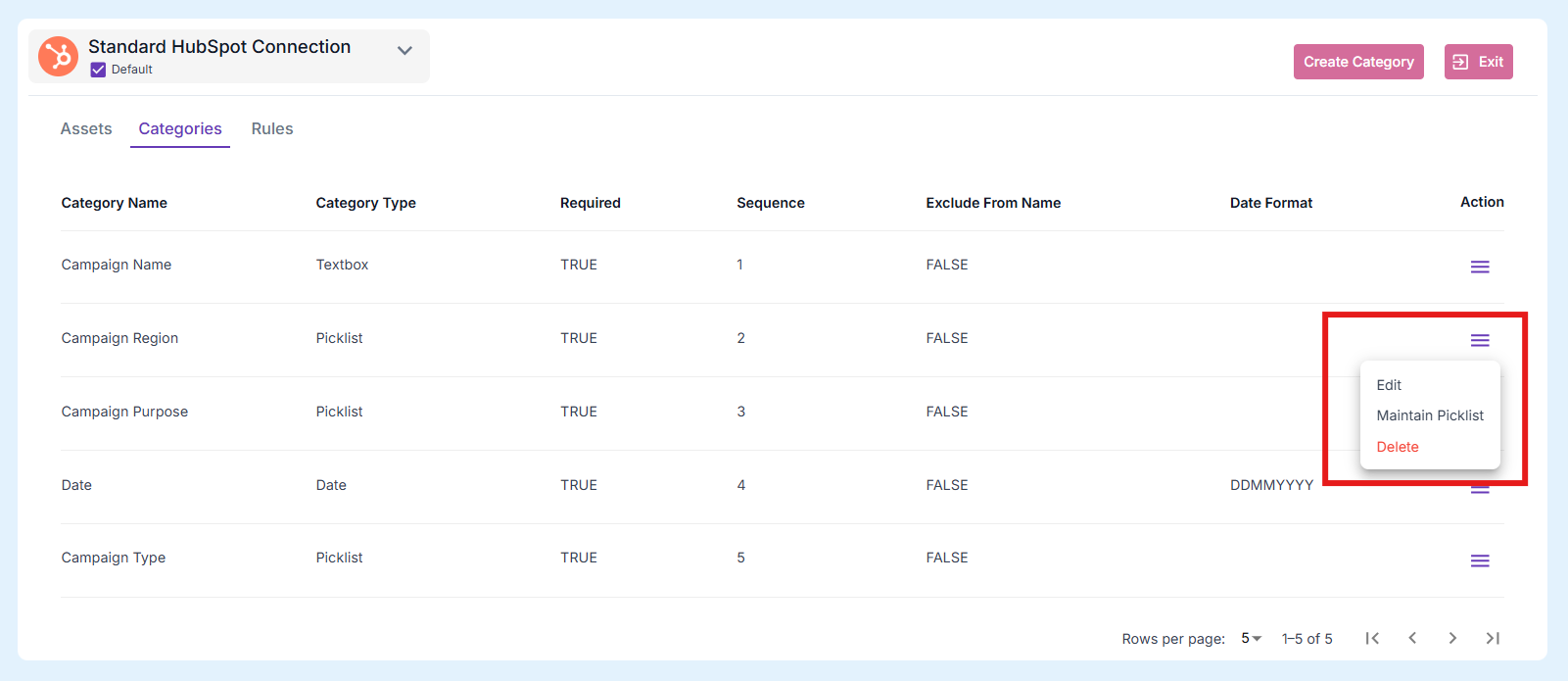The image size is (1568, 681).
Task: Click the Category Name column header
Action: point(114,203)
